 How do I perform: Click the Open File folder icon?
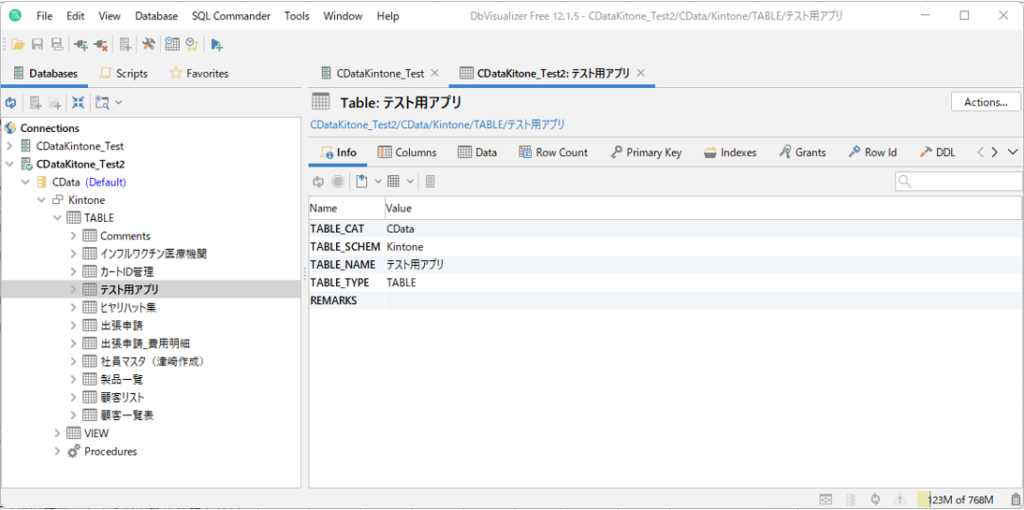tap(18, 44)
